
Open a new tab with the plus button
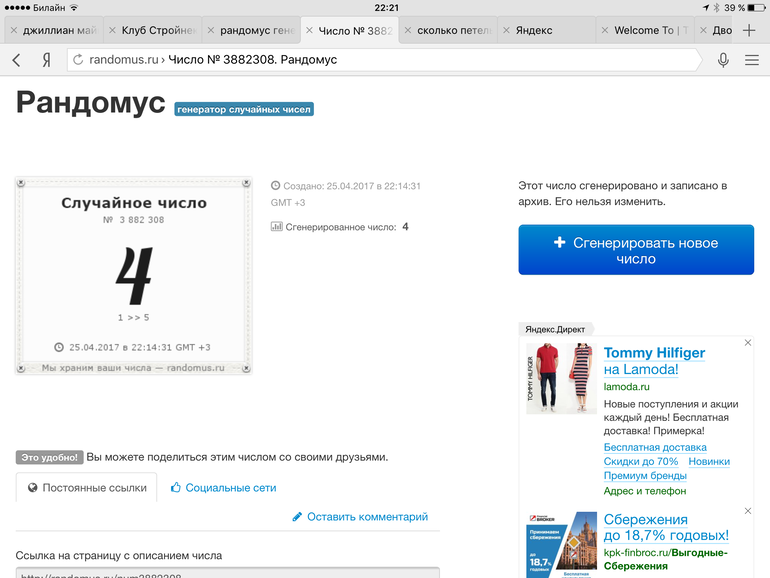coord(749,30)
